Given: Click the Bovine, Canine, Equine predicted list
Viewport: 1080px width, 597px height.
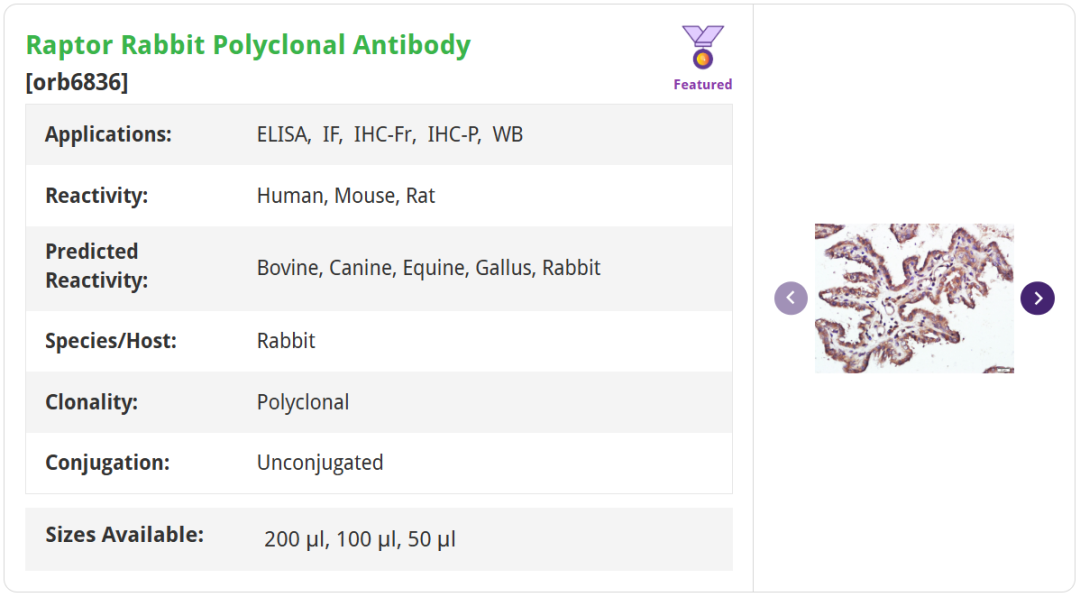Looking at the screenshot, I should pos(428,268).
